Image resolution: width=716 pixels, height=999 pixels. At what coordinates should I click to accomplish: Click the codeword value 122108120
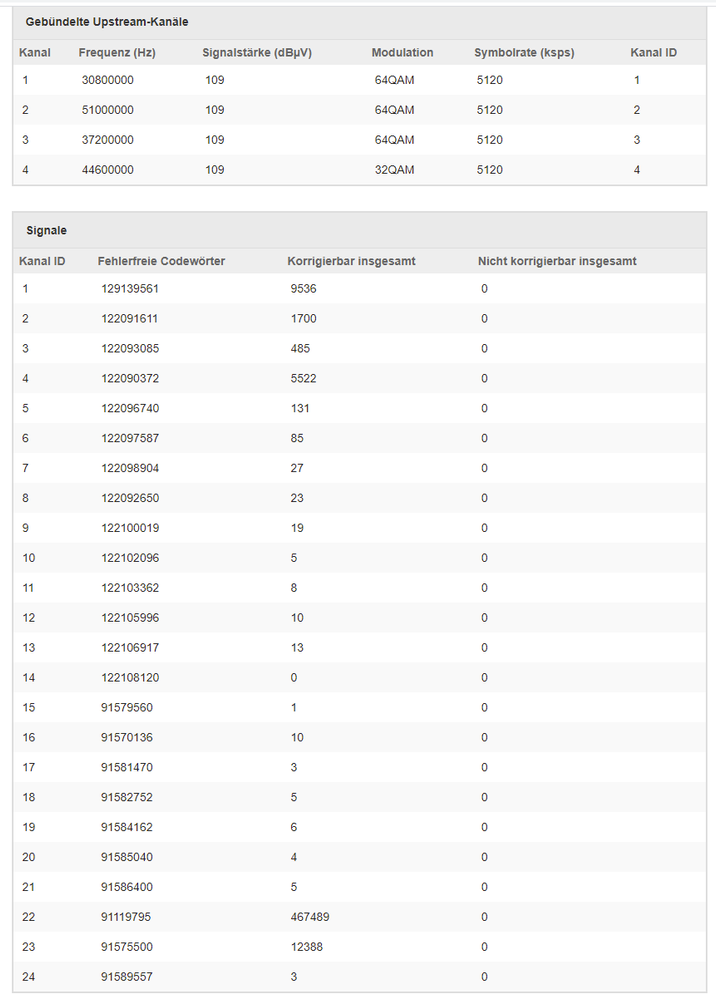click(130, 678)
